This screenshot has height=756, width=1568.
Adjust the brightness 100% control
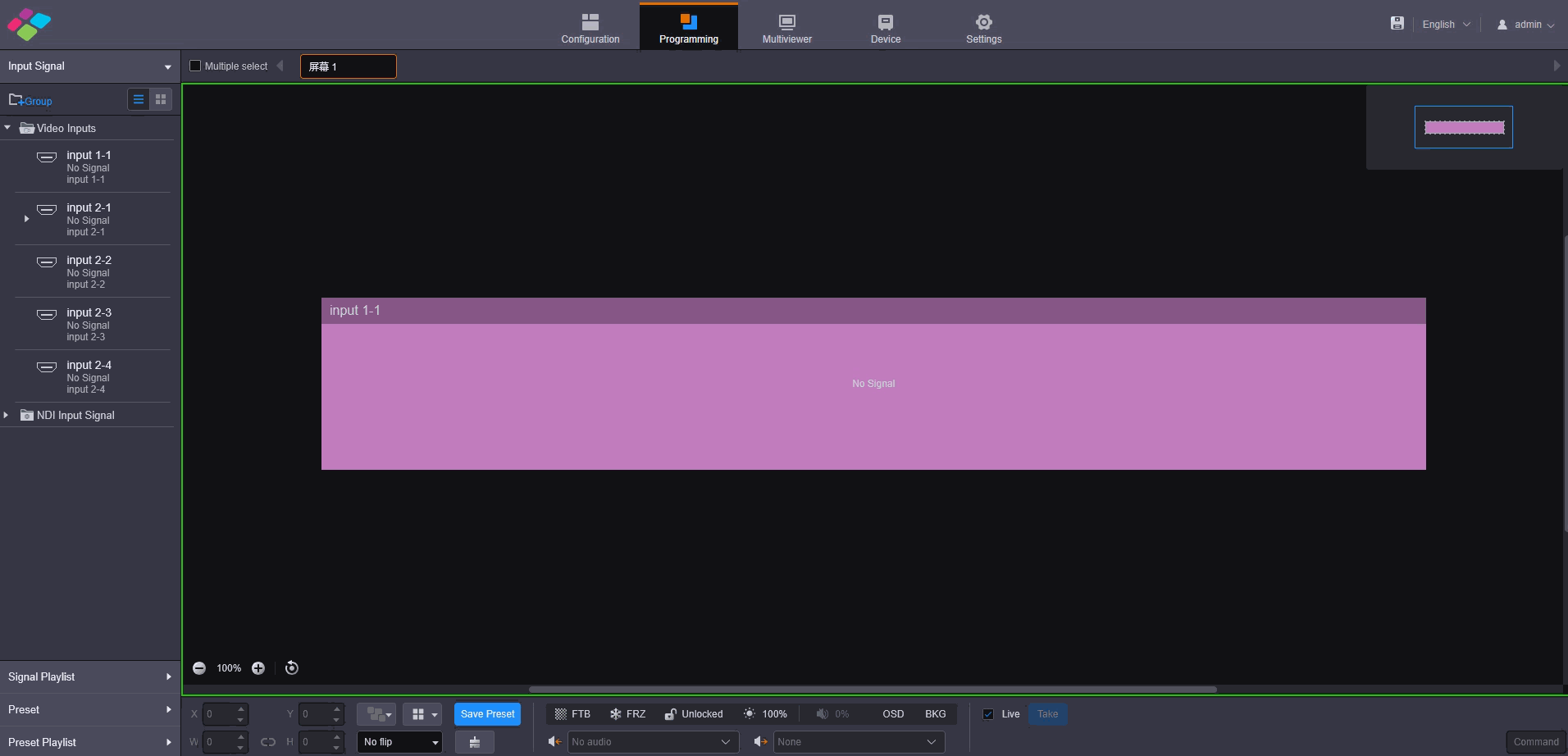765,714
